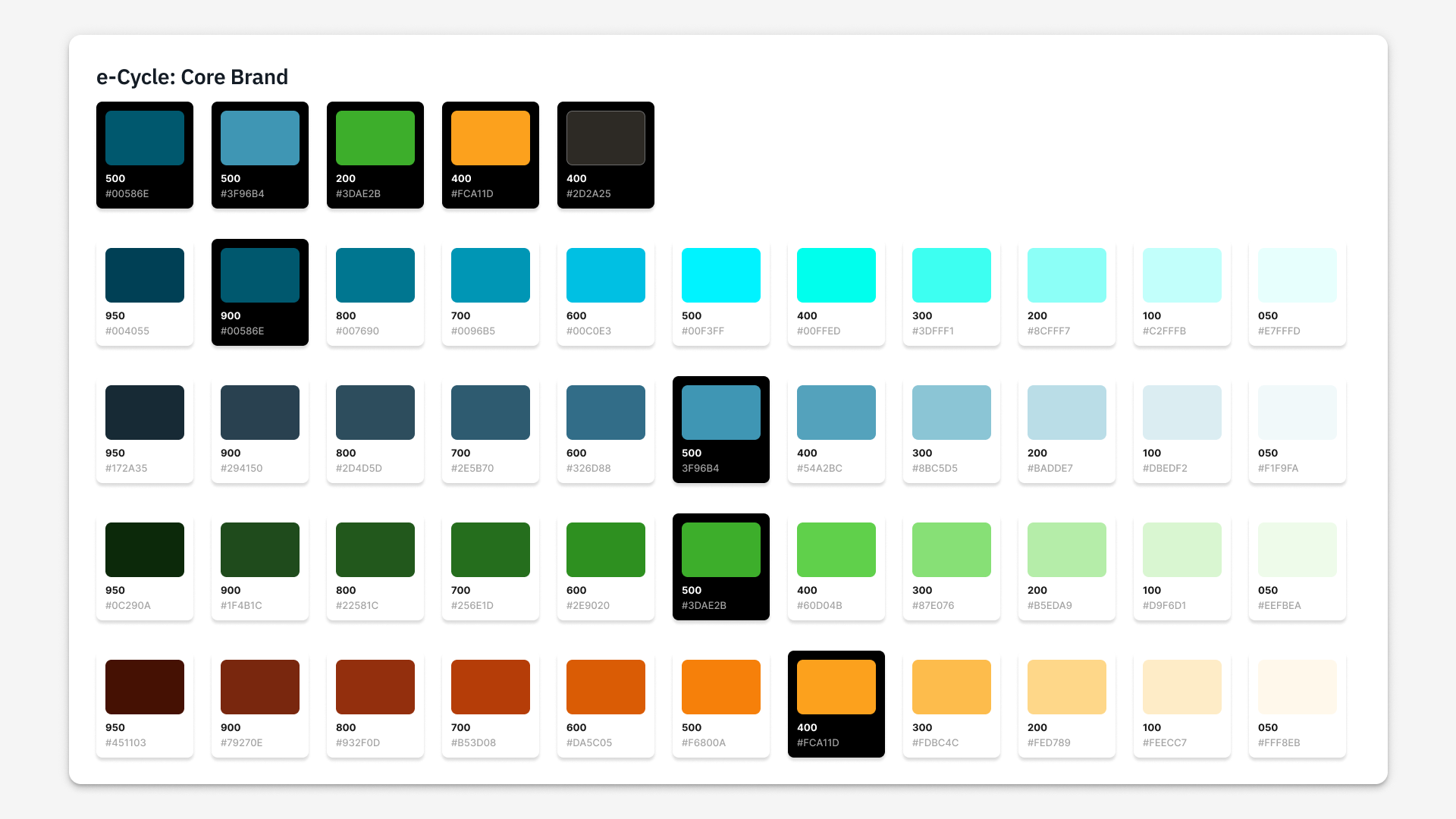Viewport: 1456px width, 819px height.
Task: Click the #54A2BC blue 400 swatch
Action: point(836,413)
